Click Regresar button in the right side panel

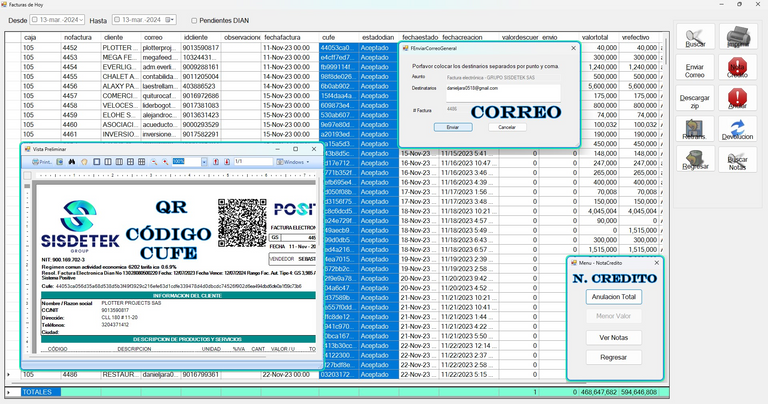click(x=695, y=160)
